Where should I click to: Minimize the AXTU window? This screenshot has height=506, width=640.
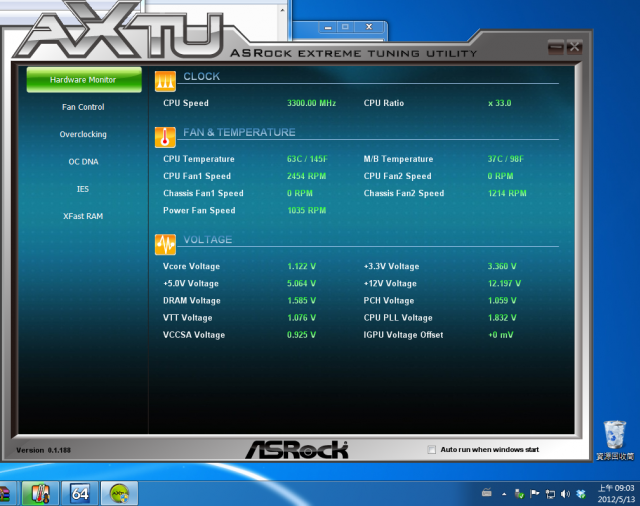point(556,47)
